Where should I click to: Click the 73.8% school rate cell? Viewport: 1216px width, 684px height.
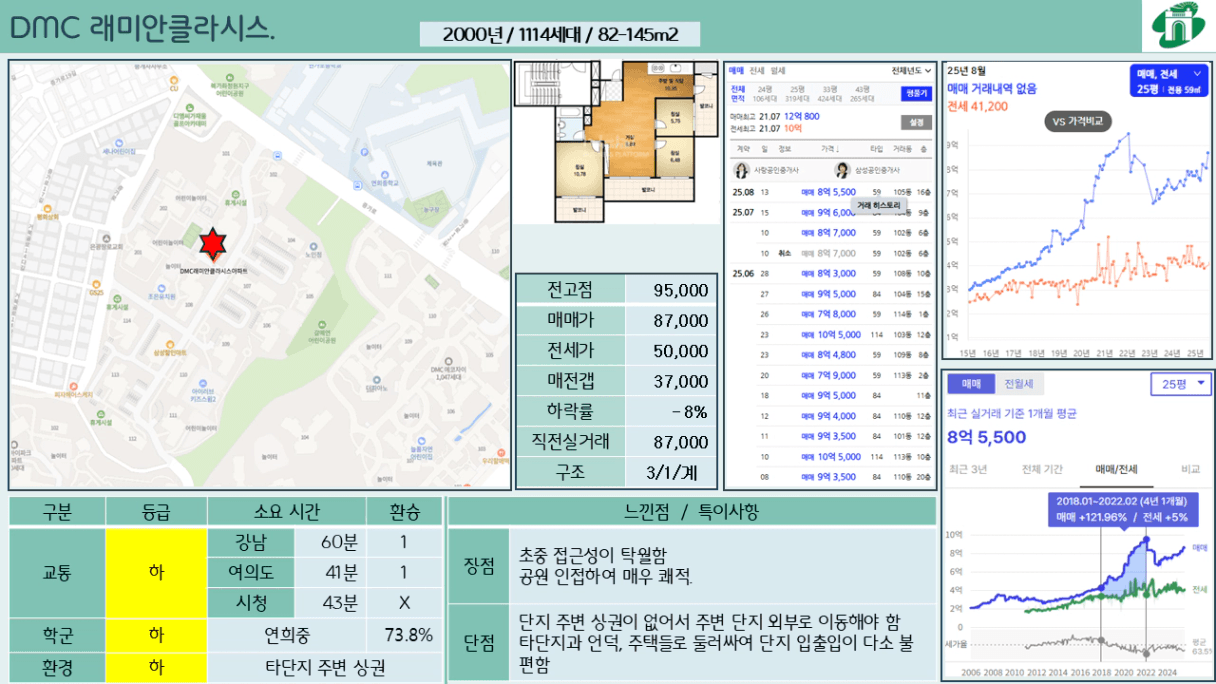[x=405, y=634]
